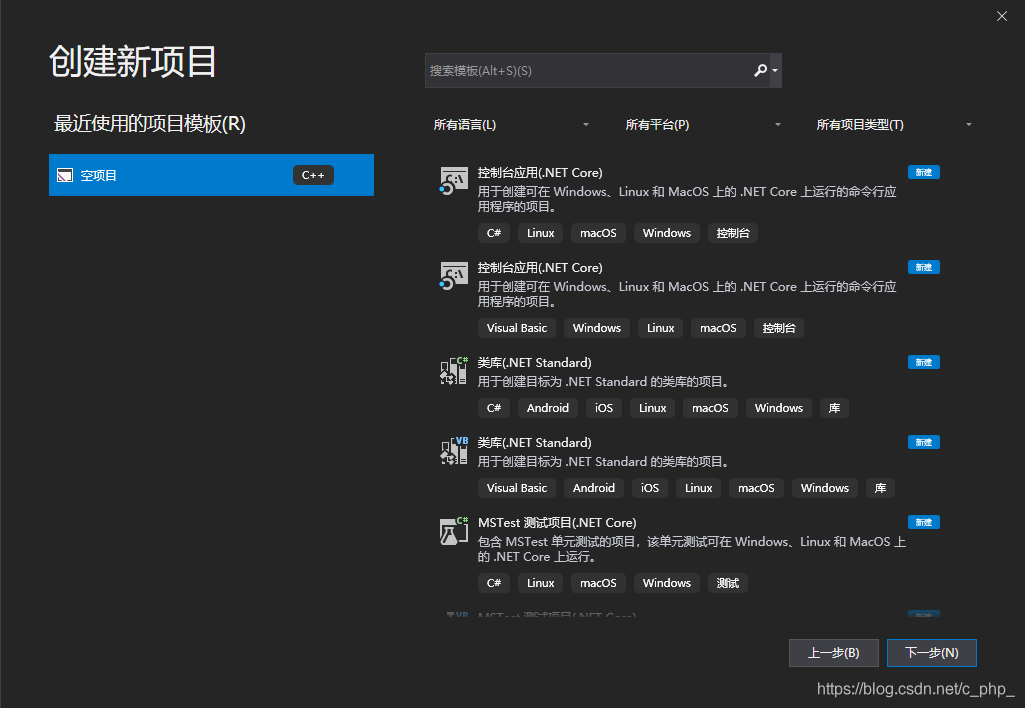Image resolution: width=1025 pixels, height=708 pixels.
Task: Click the 控制台 tag in the C# console app row
Action: [733, 233]
